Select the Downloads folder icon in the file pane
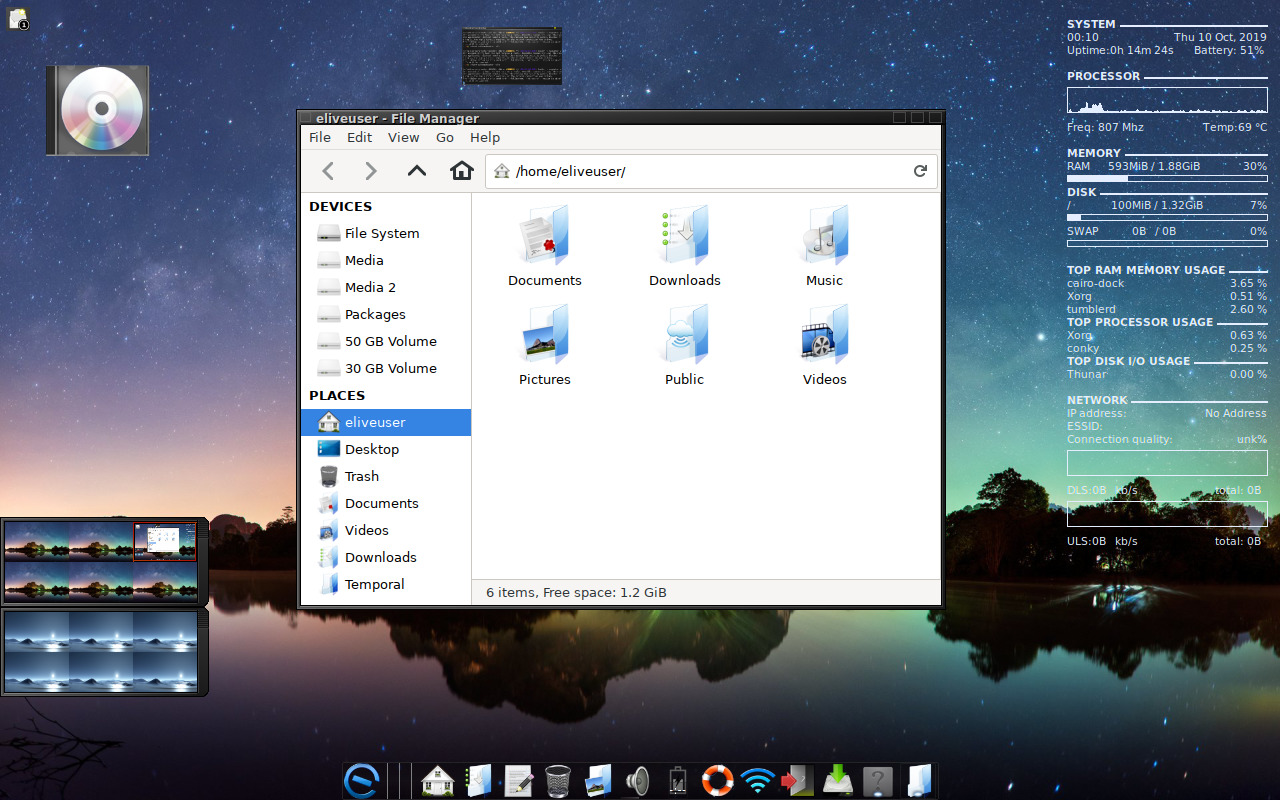The width and height of the screenshot is (1280, 800). tap(685, 236)
